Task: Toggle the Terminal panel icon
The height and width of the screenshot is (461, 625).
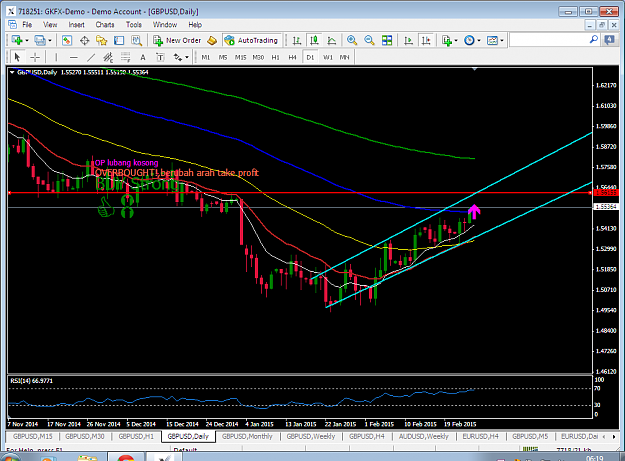Action: (x=119, y=40)
